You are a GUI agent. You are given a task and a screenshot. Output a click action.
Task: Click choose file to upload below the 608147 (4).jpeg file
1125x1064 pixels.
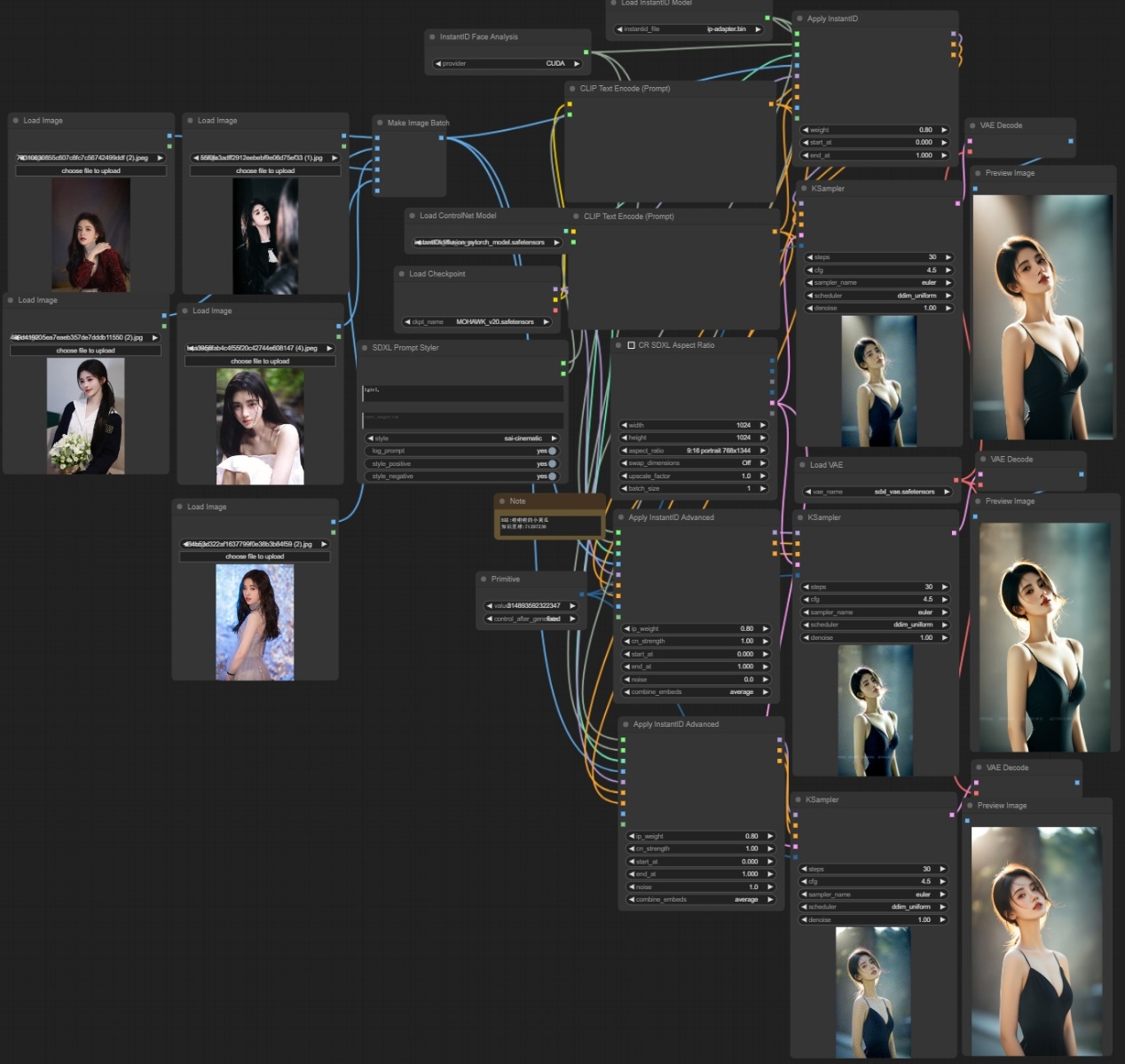(260, 361)
